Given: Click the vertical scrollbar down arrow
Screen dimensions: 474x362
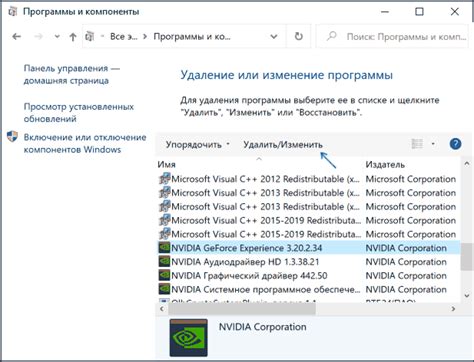Looking at the screenshot, I should [x=467, y=296].
